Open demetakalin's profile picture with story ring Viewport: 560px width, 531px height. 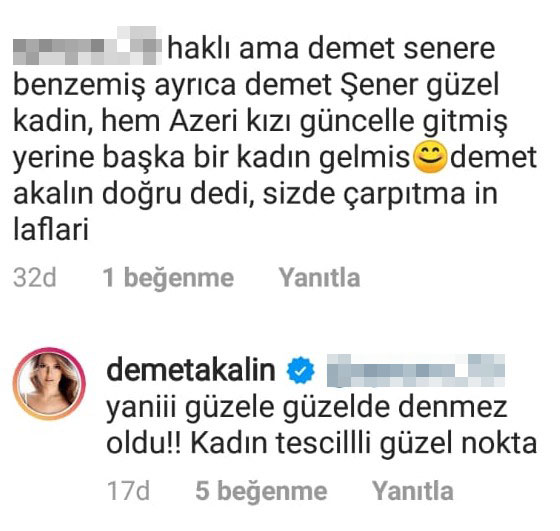(49, 384)
